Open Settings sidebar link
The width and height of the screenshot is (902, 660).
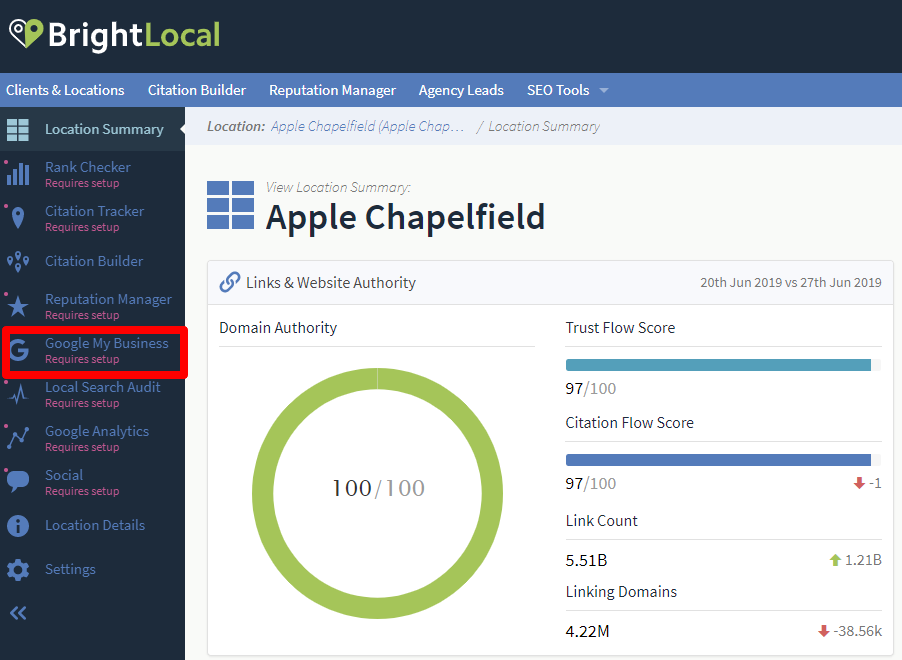pyautogui.click(x=70, y=569)
